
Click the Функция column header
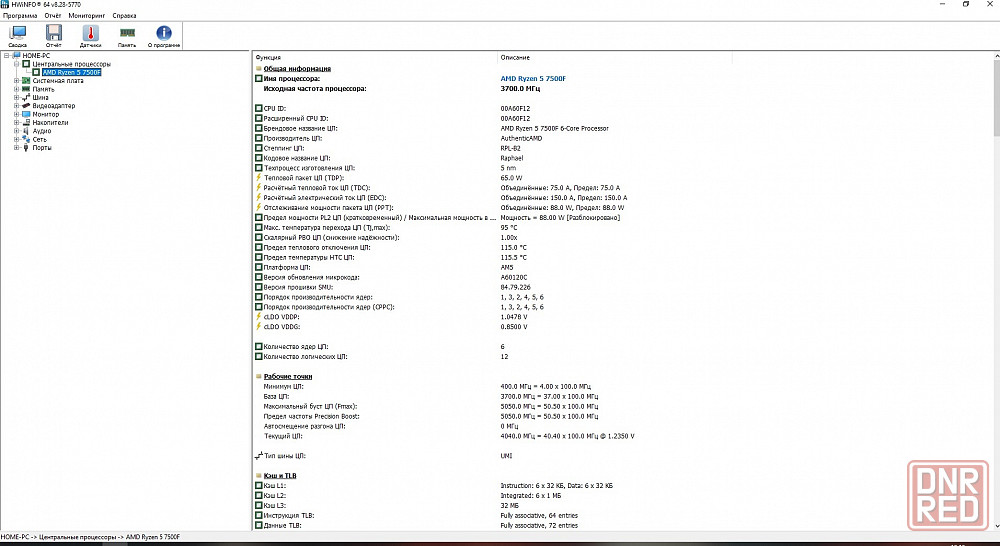(x=374, y=57)
